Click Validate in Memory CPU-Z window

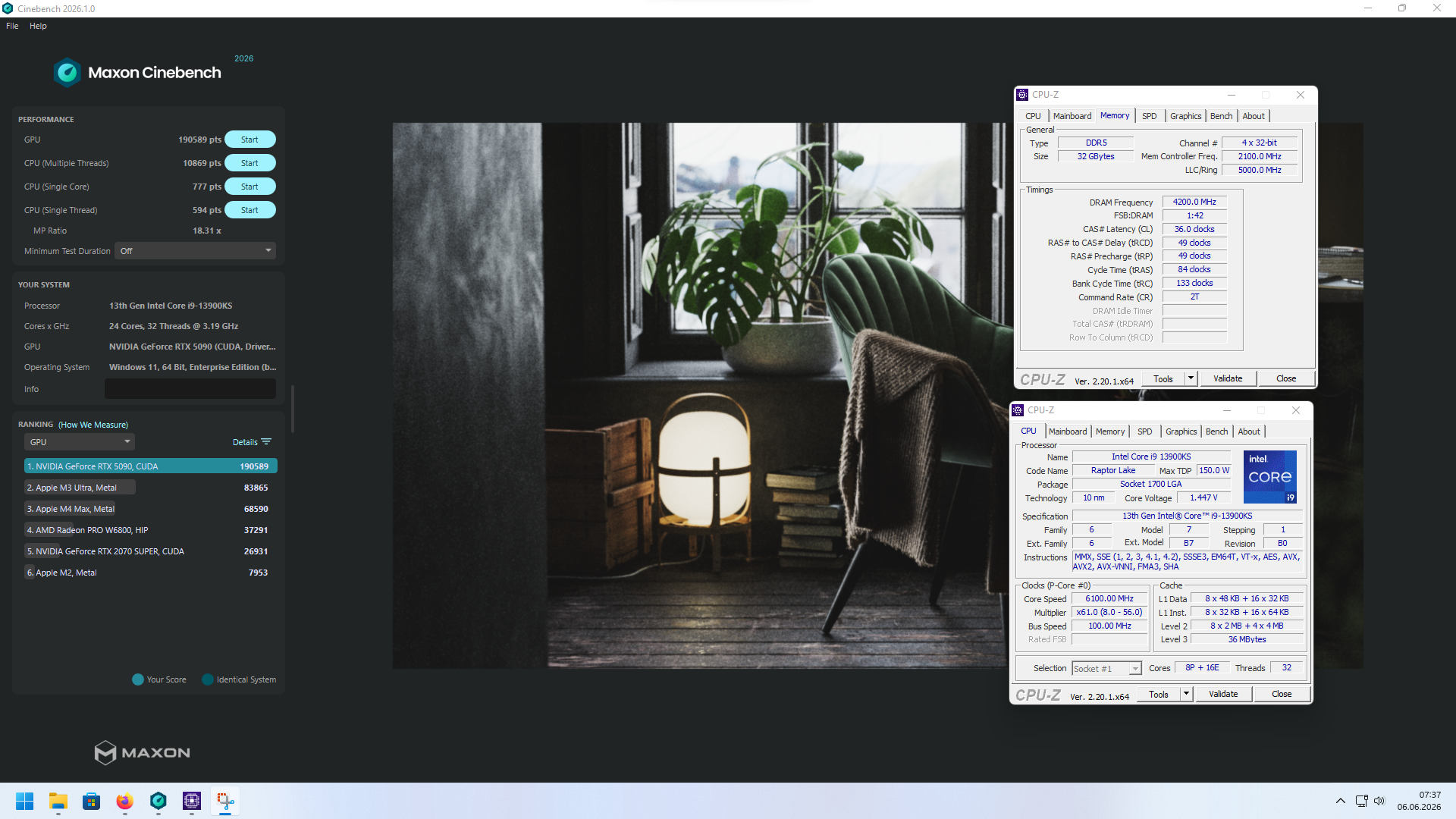pos(1228,378)
